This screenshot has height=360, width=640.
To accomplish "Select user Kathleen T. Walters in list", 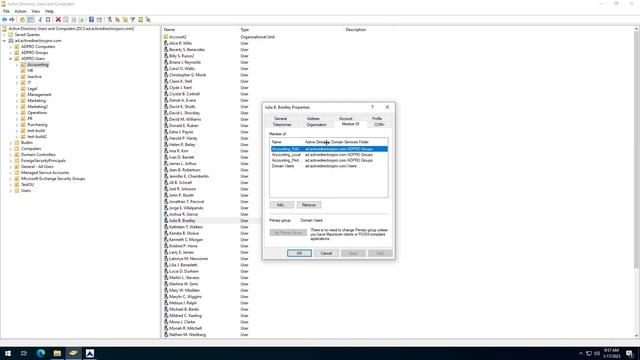I will tap(186, 227).
